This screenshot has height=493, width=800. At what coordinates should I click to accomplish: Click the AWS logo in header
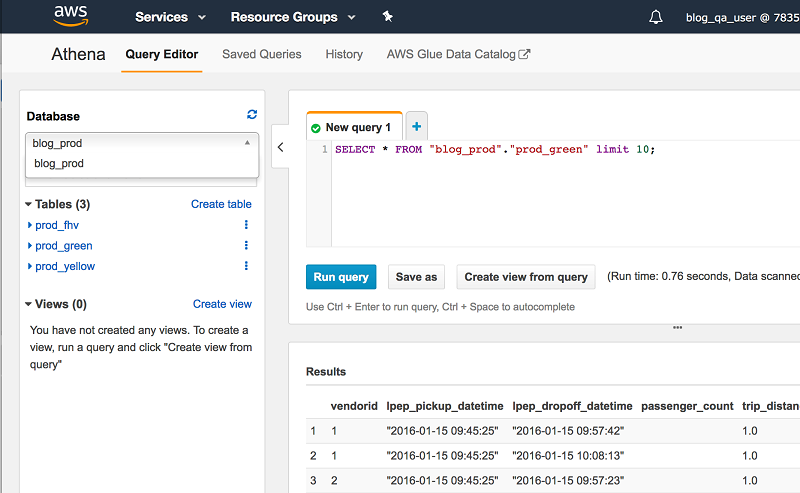tap(73, 17)
